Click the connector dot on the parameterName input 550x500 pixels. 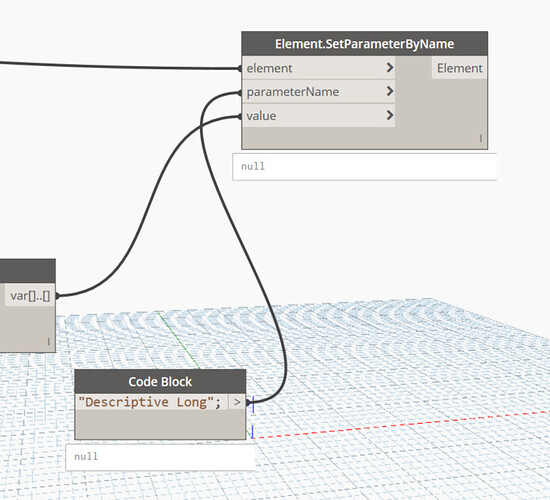coord(240,93)
